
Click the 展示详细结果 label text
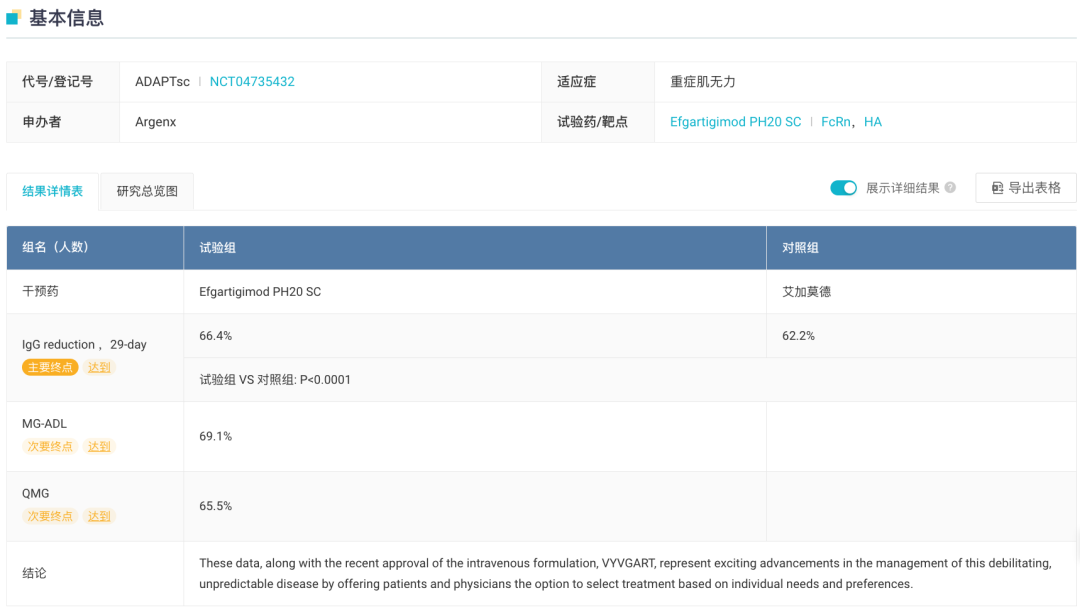pyautogui.click(x=902, y=188)
